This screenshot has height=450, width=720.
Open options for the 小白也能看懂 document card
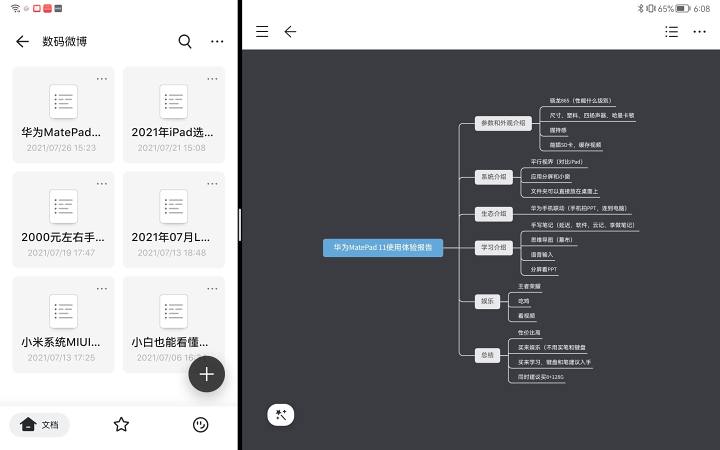click(x=212, y=289)
